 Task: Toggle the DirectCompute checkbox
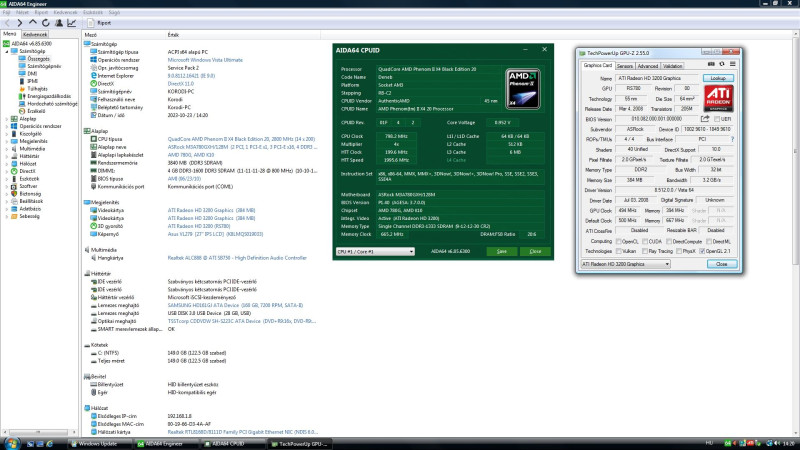coord(668,241)
